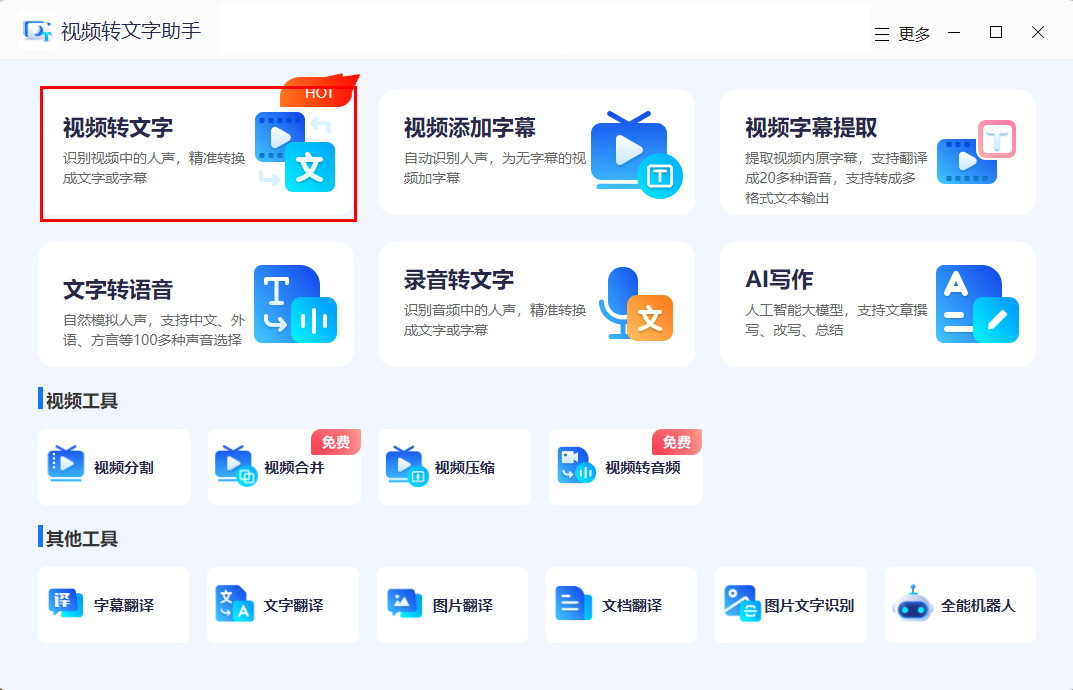Minimize the 视频转文字助手 window

[x=954, y=32]
